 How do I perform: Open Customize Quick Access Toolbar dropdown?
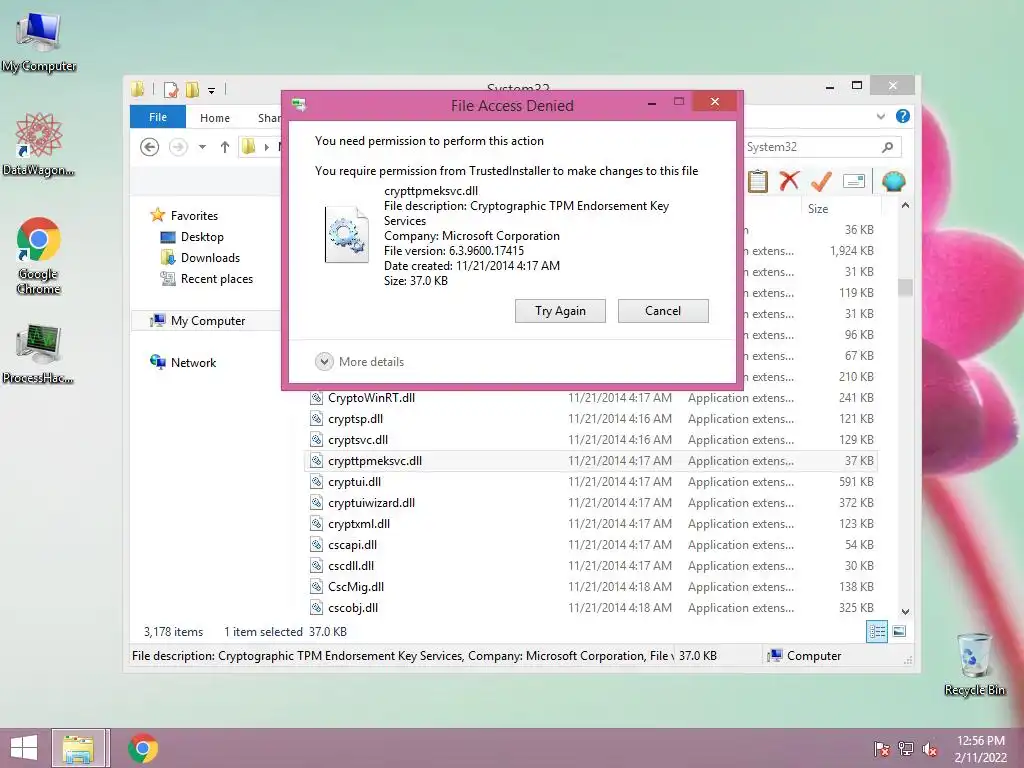click(211, 90)
